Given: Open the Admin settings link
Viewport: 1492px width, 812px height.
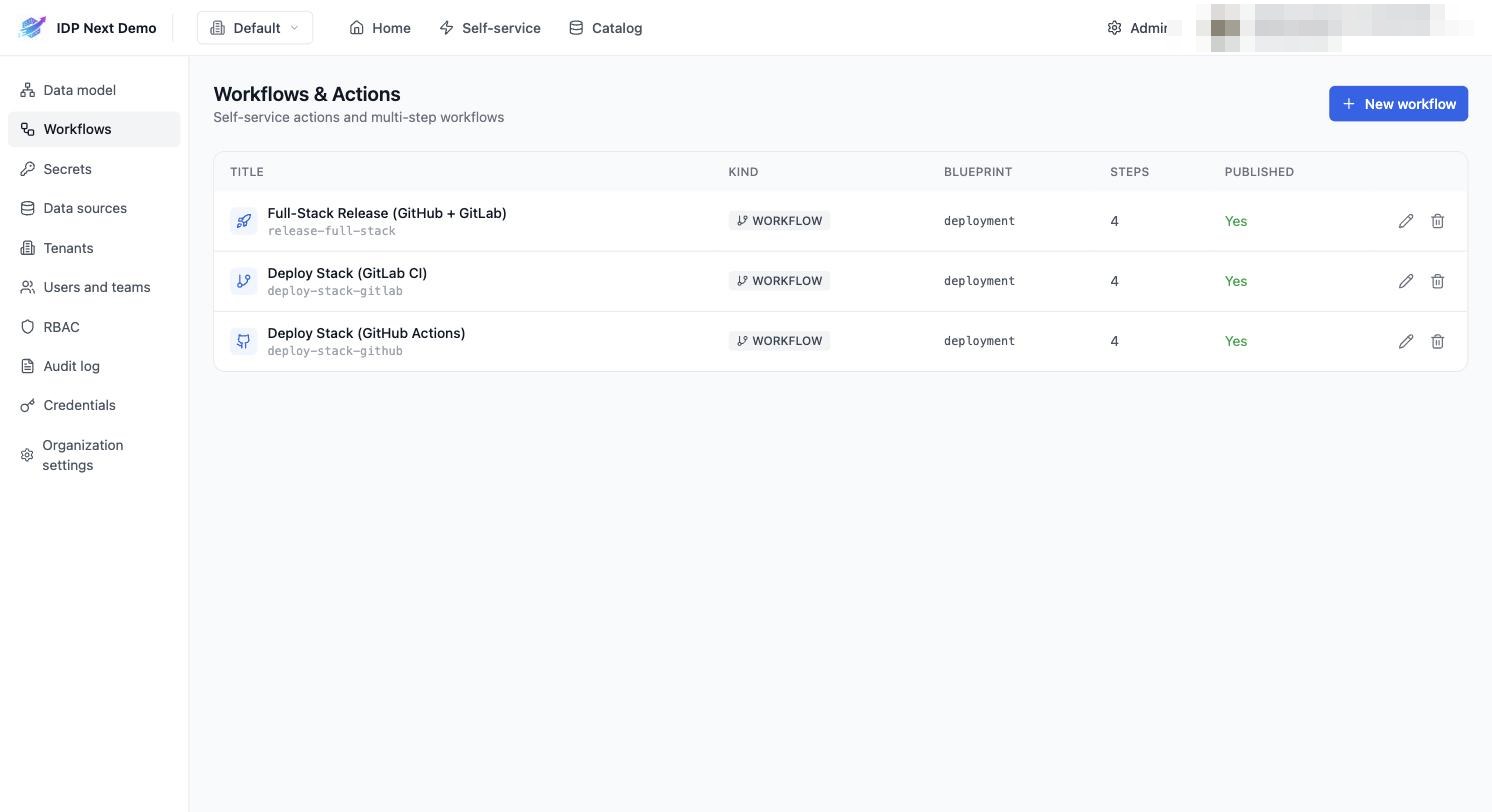Looking at the screenshot, I should coord(1137,28).
